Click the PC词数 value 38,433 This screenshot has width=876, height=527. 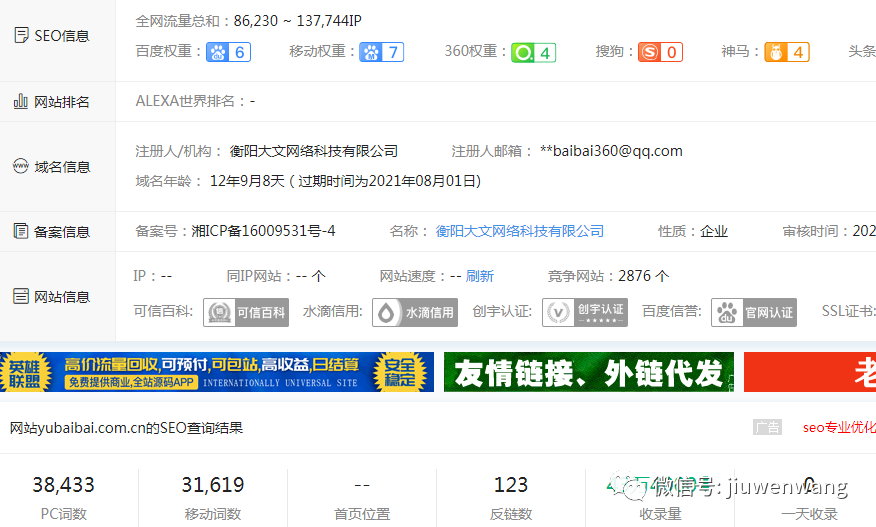pyautogui.click(x=63, y=485)
